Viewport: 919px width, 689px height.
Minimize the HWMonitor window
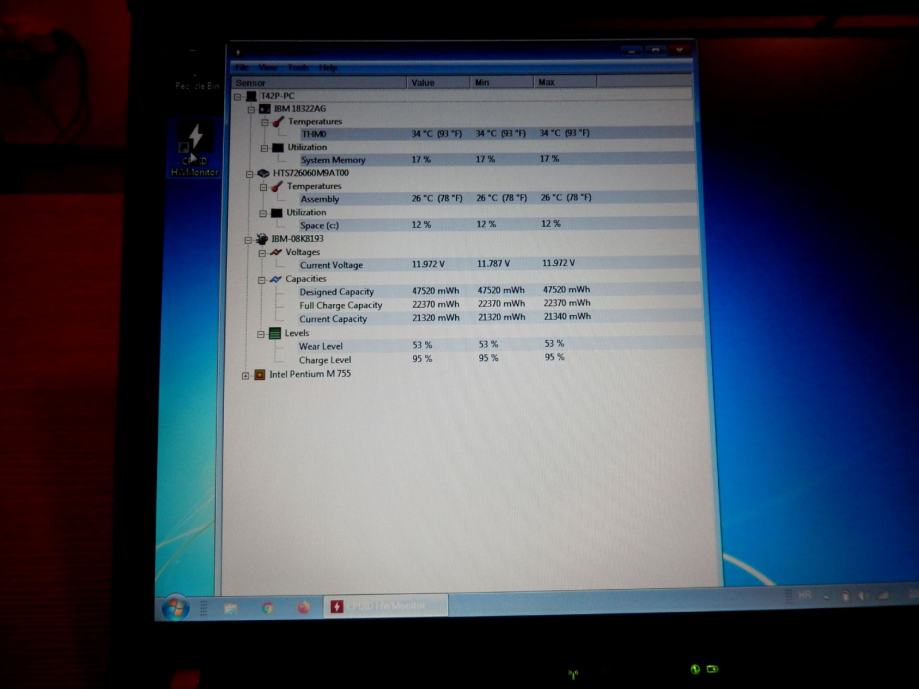point(631,51)
